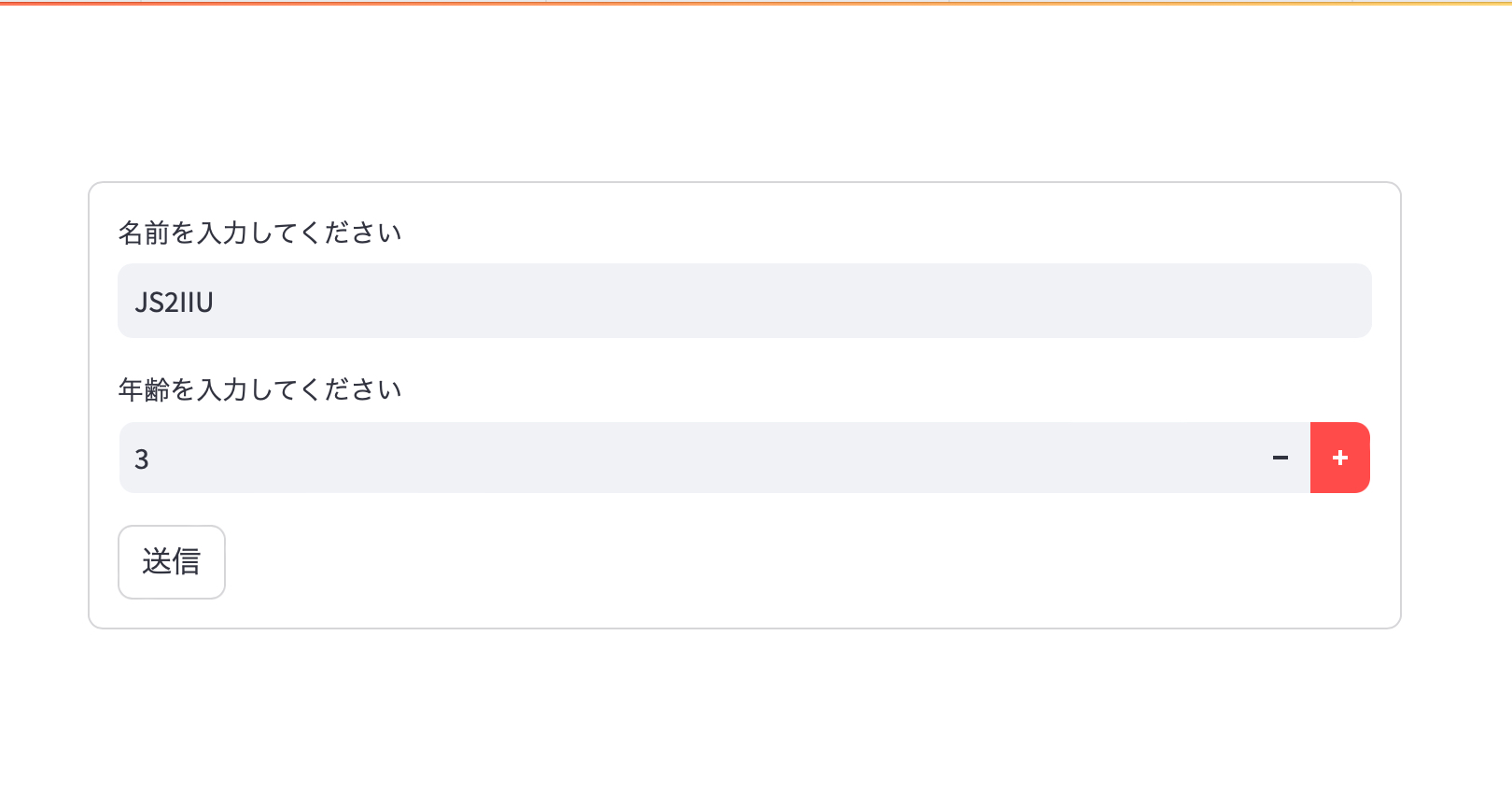This screenshot has width=1512, height=805.
Task: Click the 年齢を入力してください label
Action: pyautogui.click(x=259, y=389)
